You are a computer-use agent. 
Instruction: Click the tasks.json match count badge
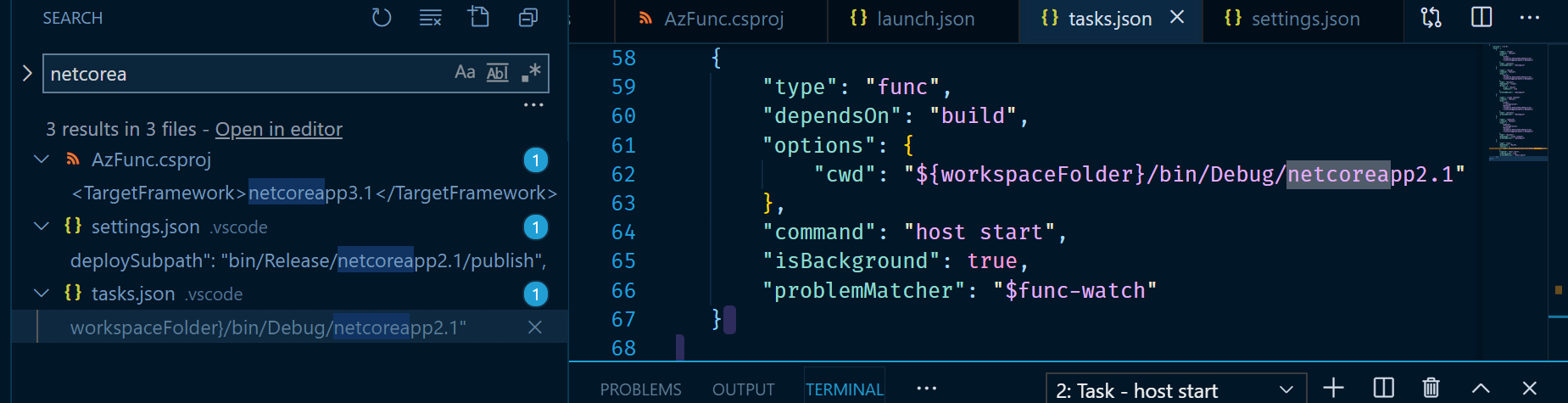click(536, 294)
